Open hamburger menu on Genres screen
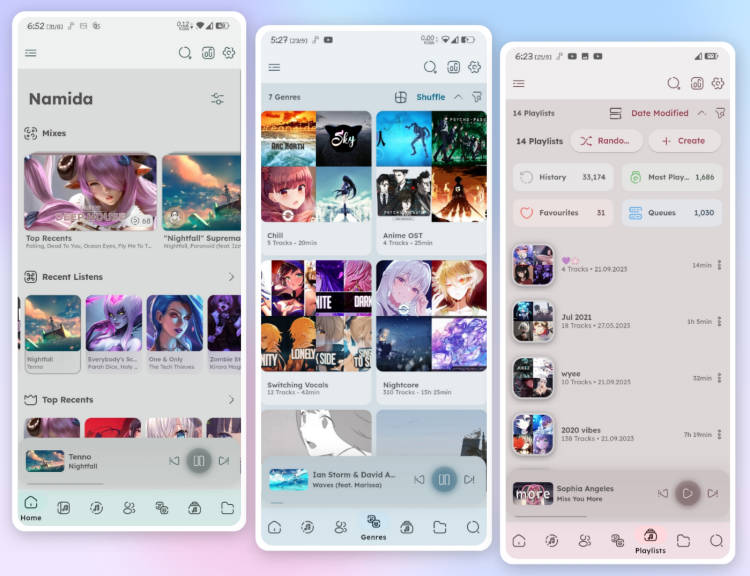The image size is (750, 576). click(274, 67)
